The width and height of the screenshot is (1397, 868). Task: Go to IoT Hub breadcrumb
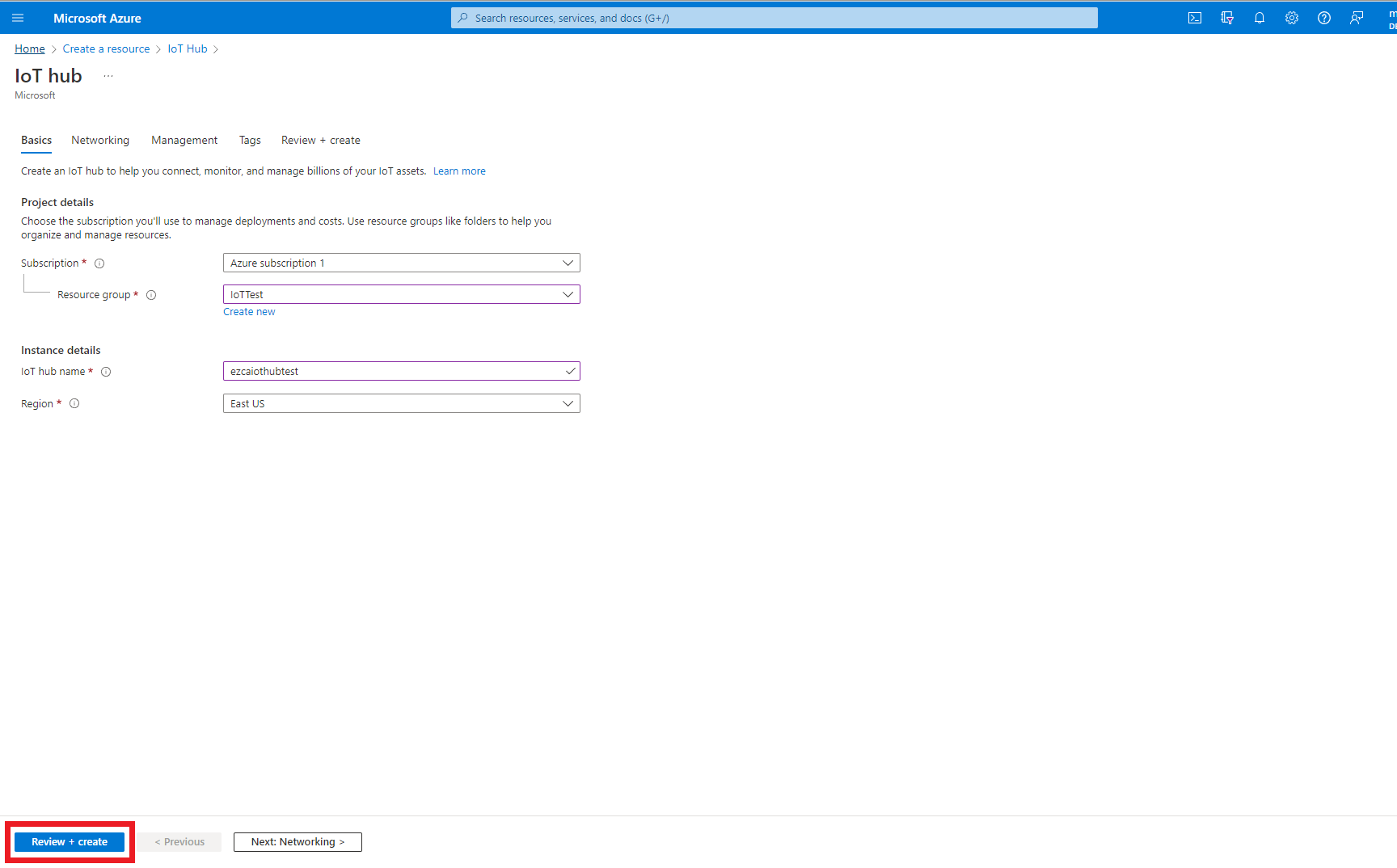[x=188, y=48]
